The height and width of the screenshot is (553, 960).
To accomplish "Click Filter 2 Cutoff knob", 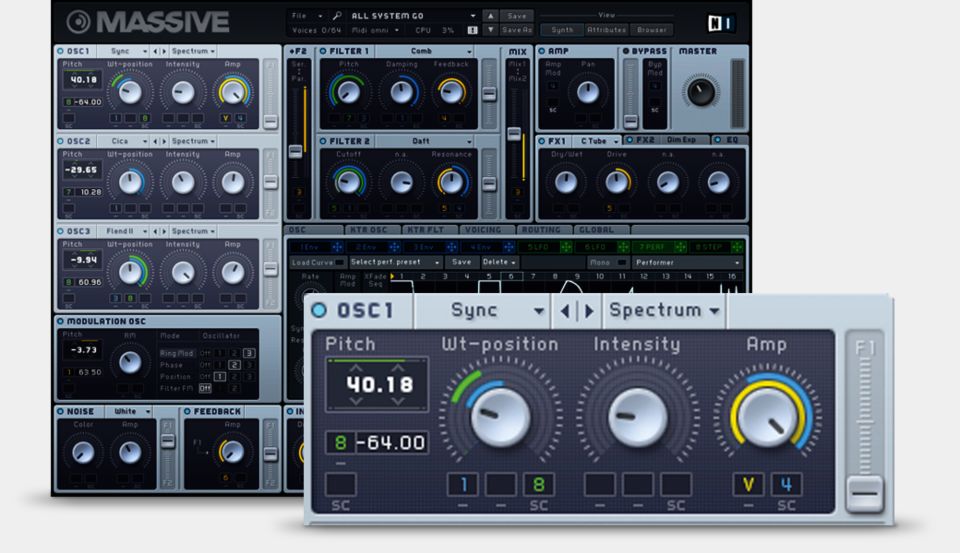I will 349,182.
